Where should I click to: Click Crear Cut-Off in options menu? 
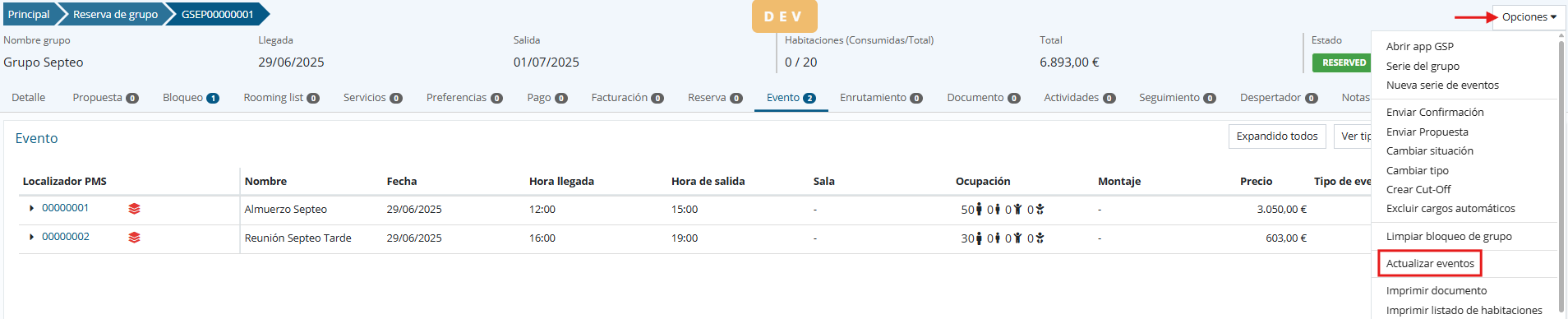[x=1418, y=189]
